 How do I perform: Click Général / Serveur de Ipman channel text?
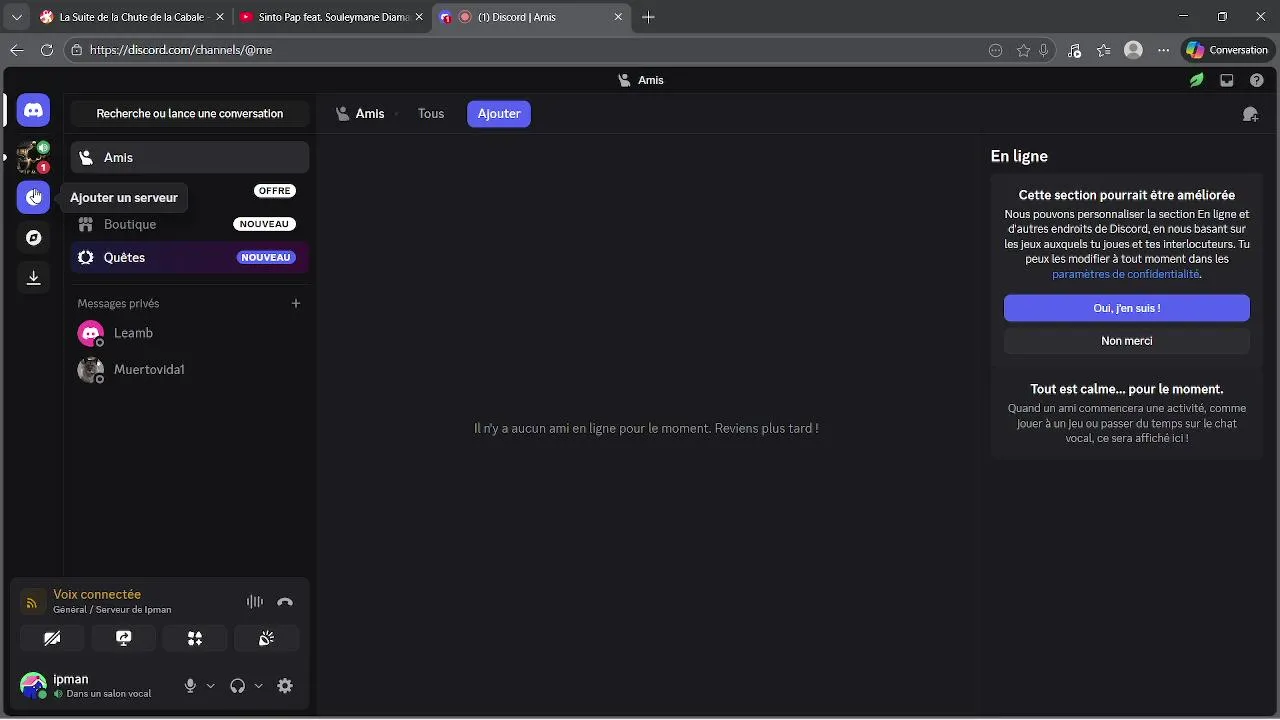pos(112,610)
